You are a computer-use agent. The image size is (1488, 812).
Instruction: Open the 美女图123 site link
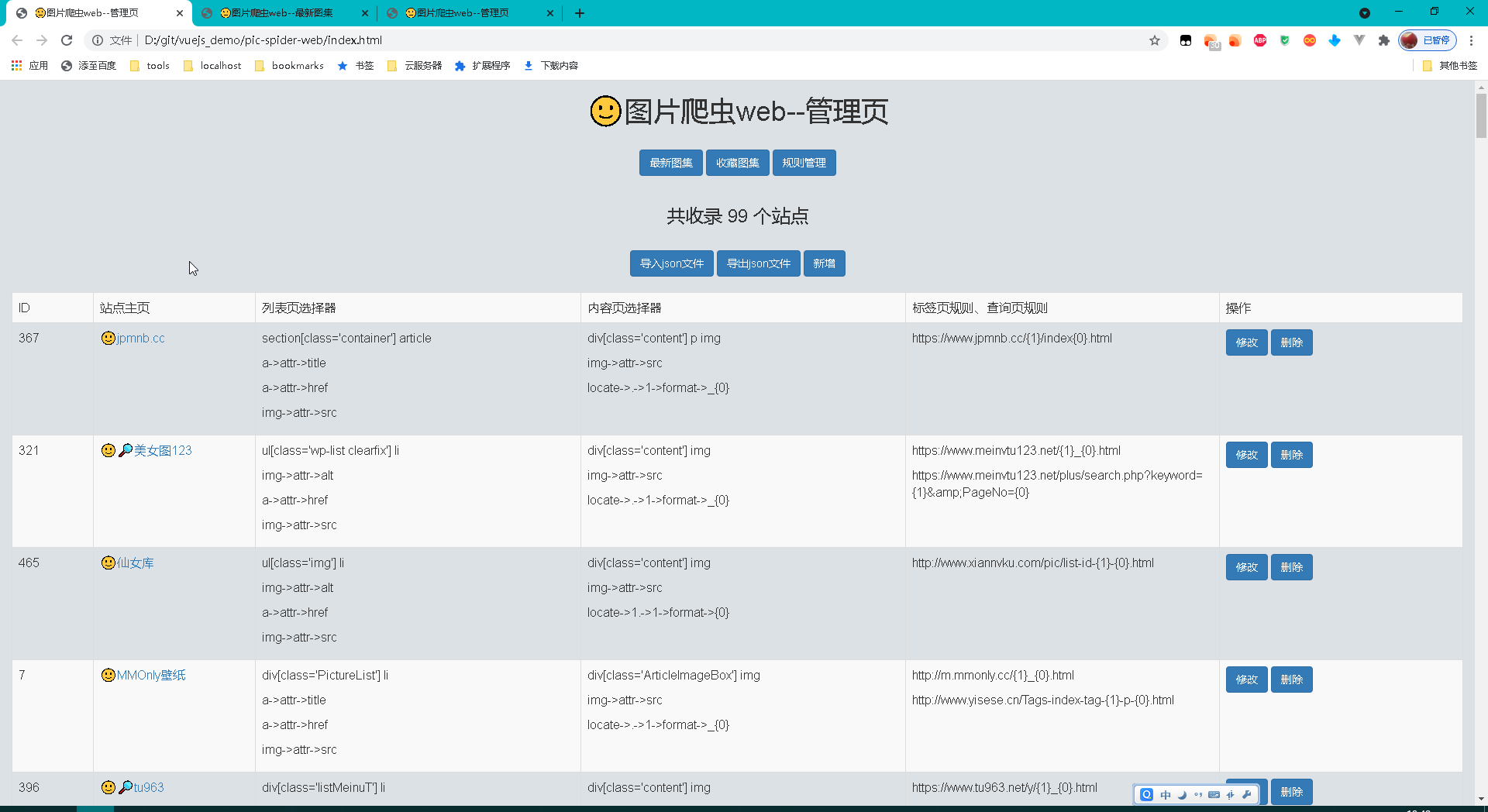[x=163, y=450]
